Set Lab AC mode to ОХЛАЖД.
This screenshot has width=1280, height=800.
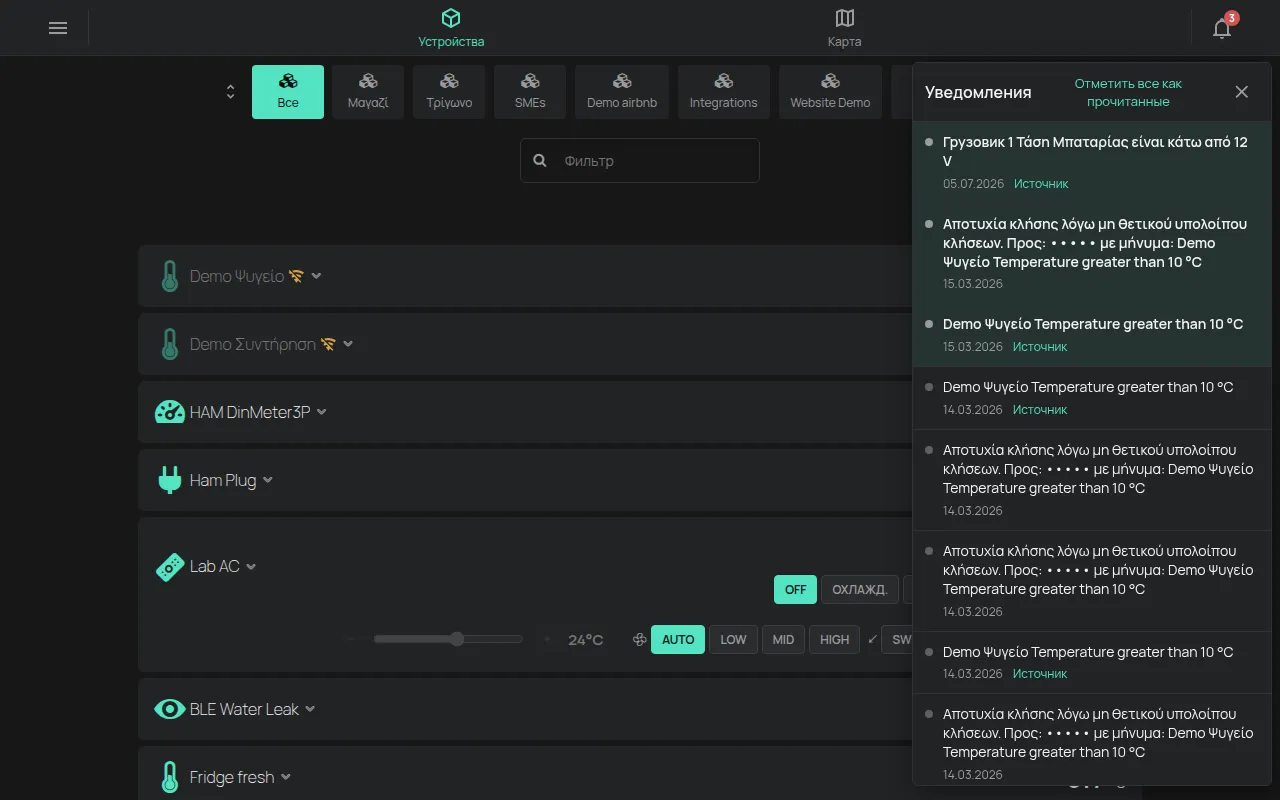860,589
